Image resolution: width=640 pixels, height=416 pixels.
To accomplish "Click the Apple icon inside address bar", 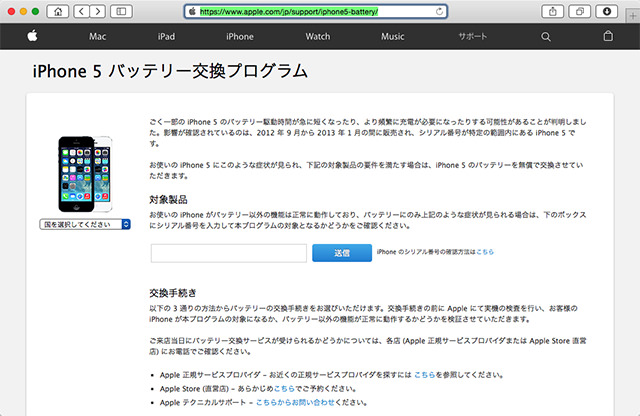I will (x=192, y=11).
